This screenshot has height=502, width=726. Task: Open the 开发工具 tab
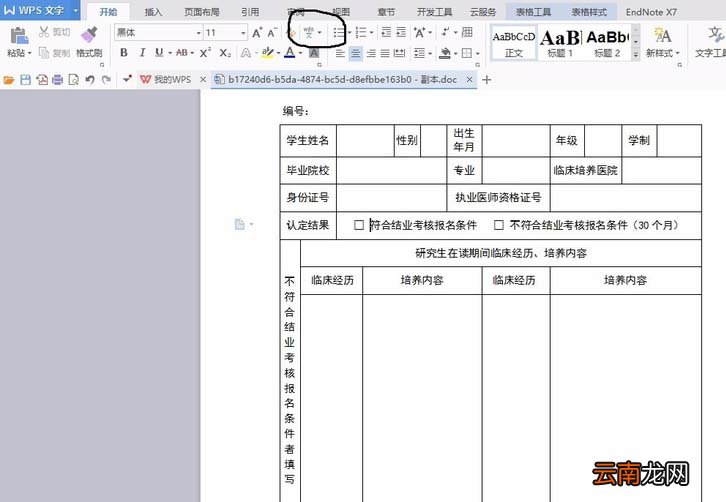pos(434,12)
